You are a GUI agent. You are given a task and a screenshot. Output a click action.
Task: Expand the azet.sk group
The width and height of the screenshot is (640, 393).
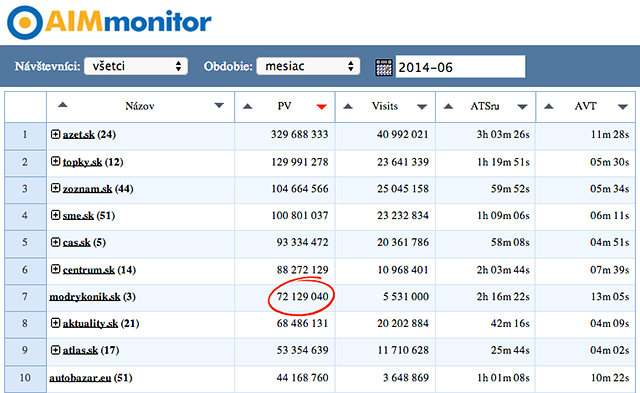56,134
